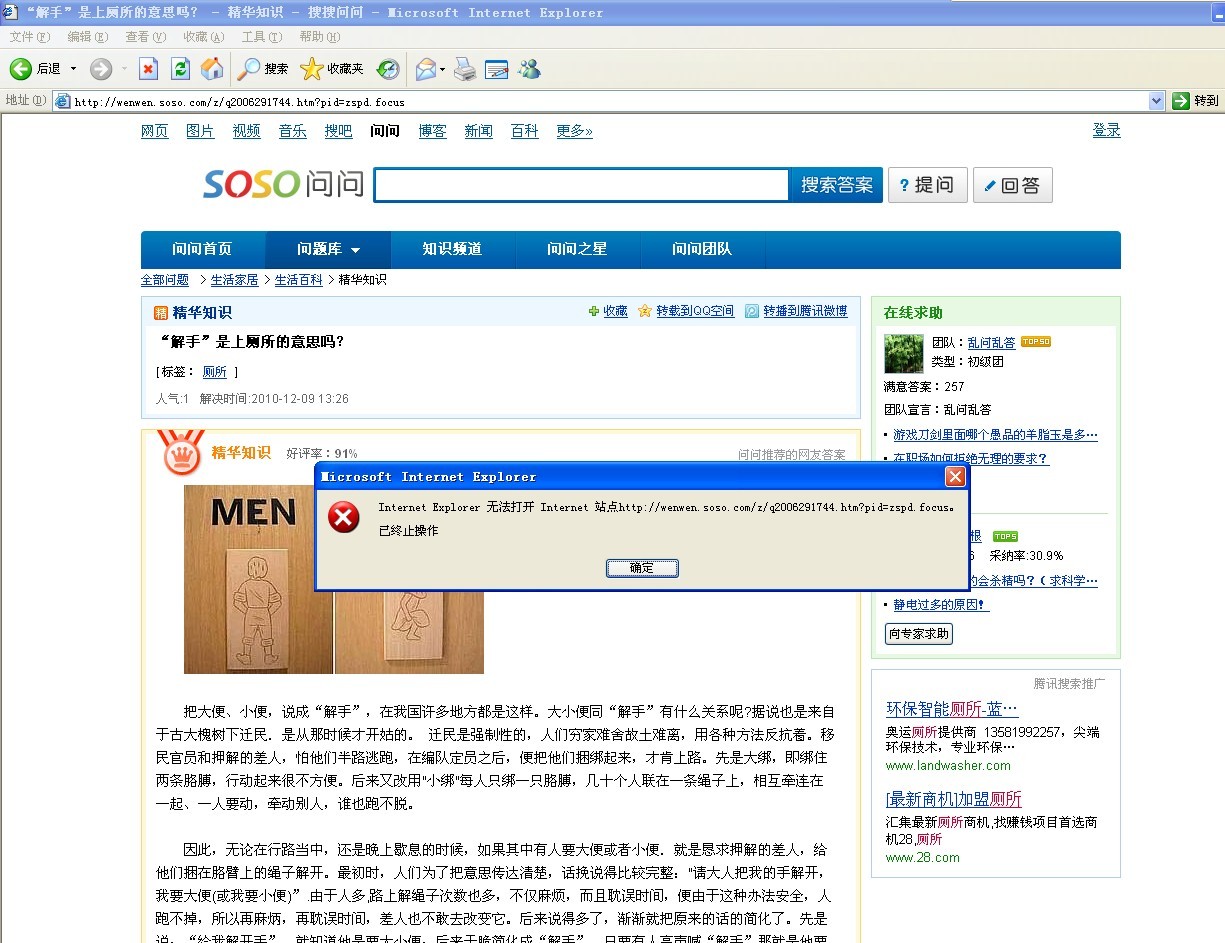The width and height of the screenshot is (1225, 943).
Task: Click the 乱问乱答 team link
Action: 991,342
